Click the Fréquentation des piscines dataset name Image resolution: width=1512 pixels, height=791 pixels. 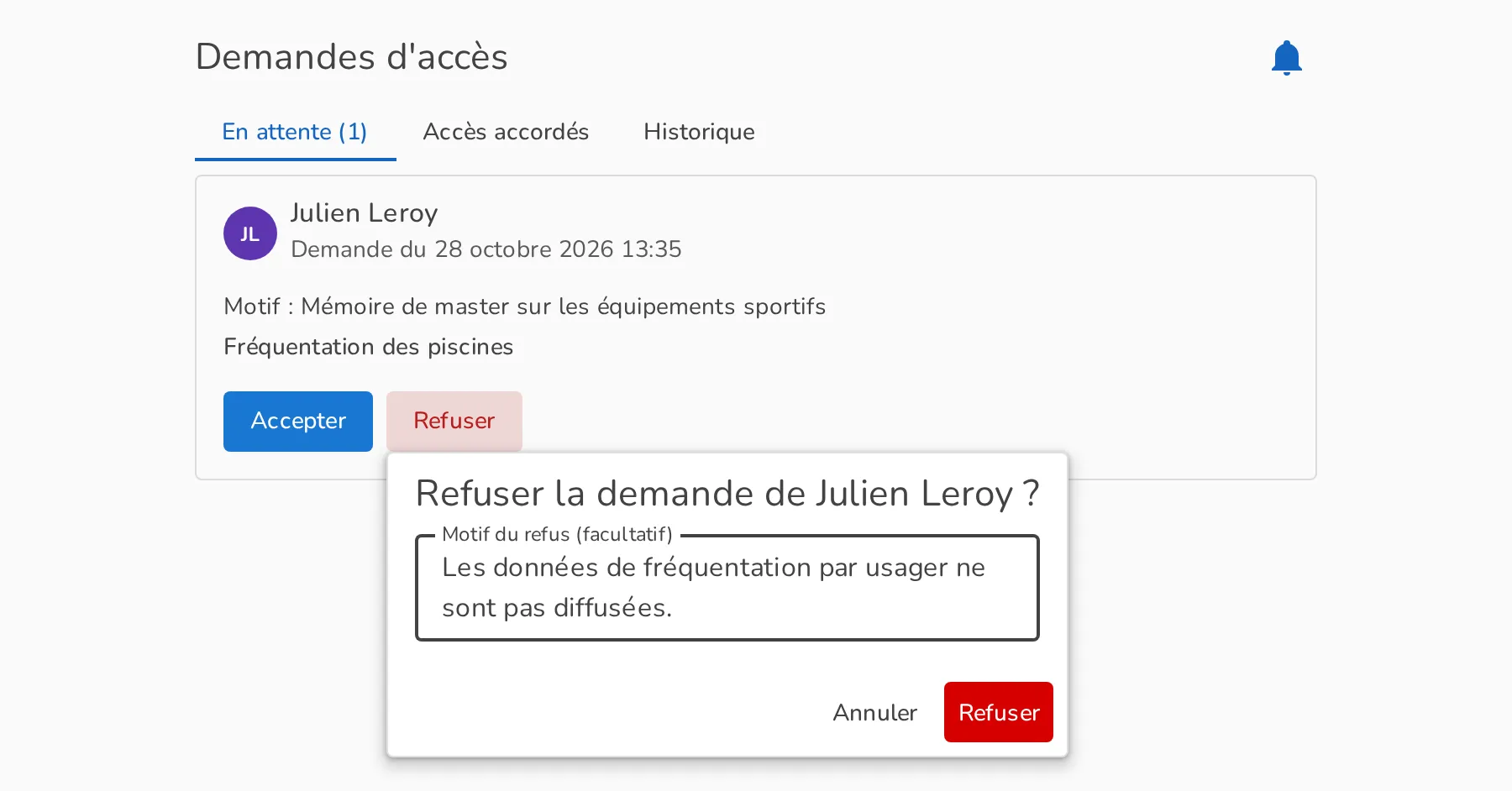coord(369,347)
